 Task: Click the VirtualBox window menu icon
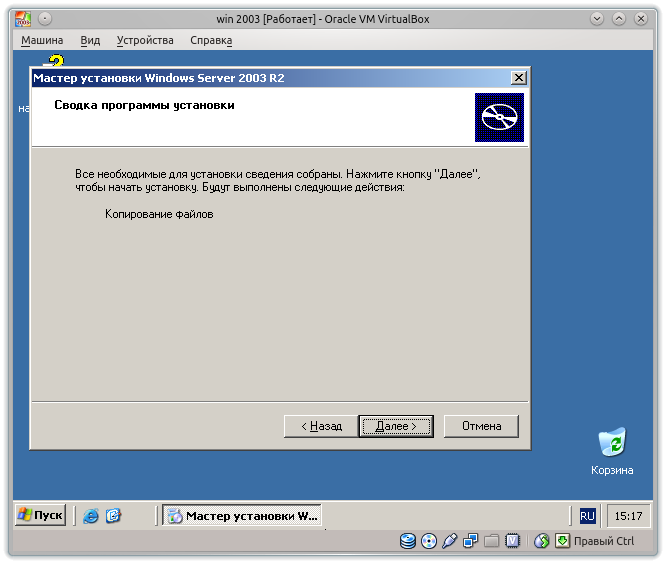coord(23,19)
